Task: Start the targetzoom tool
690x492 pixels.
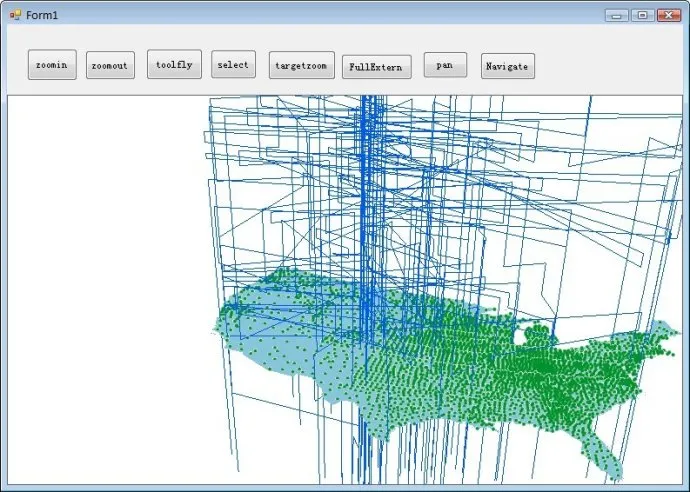Action: (x=301, y=65)
